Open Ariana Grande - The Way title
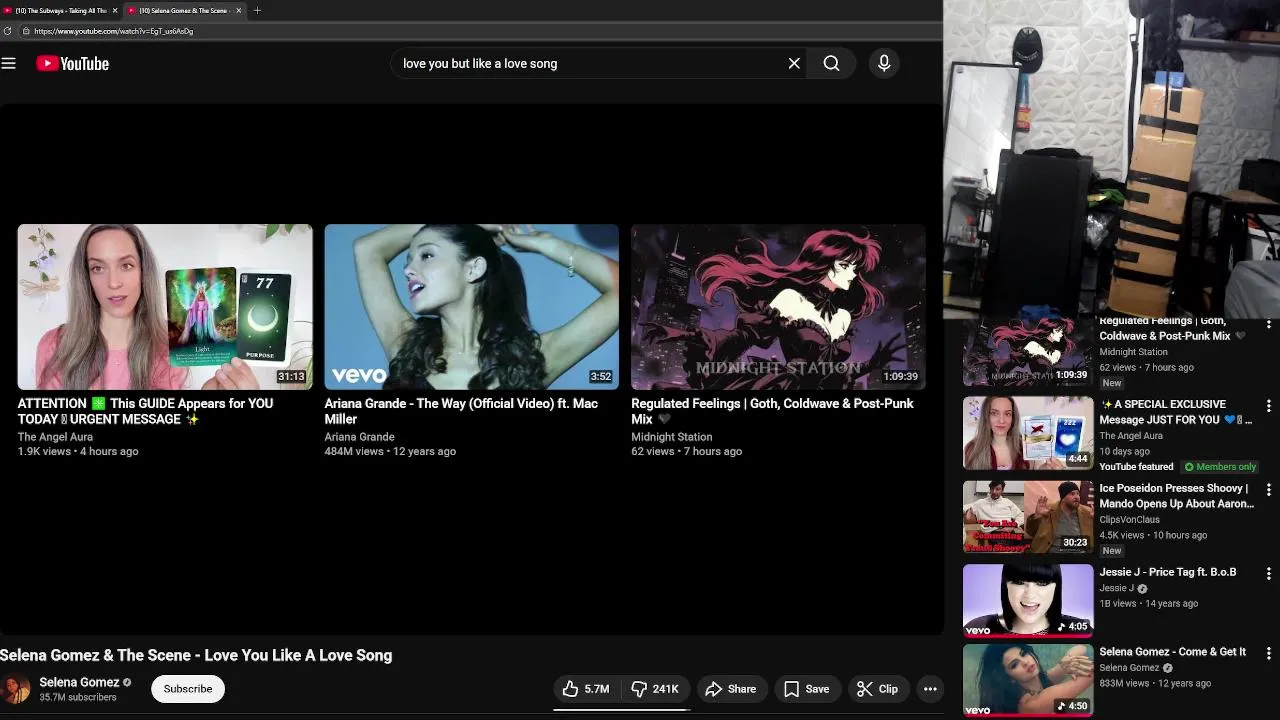Screen dimensions: 1280x720 461,411
